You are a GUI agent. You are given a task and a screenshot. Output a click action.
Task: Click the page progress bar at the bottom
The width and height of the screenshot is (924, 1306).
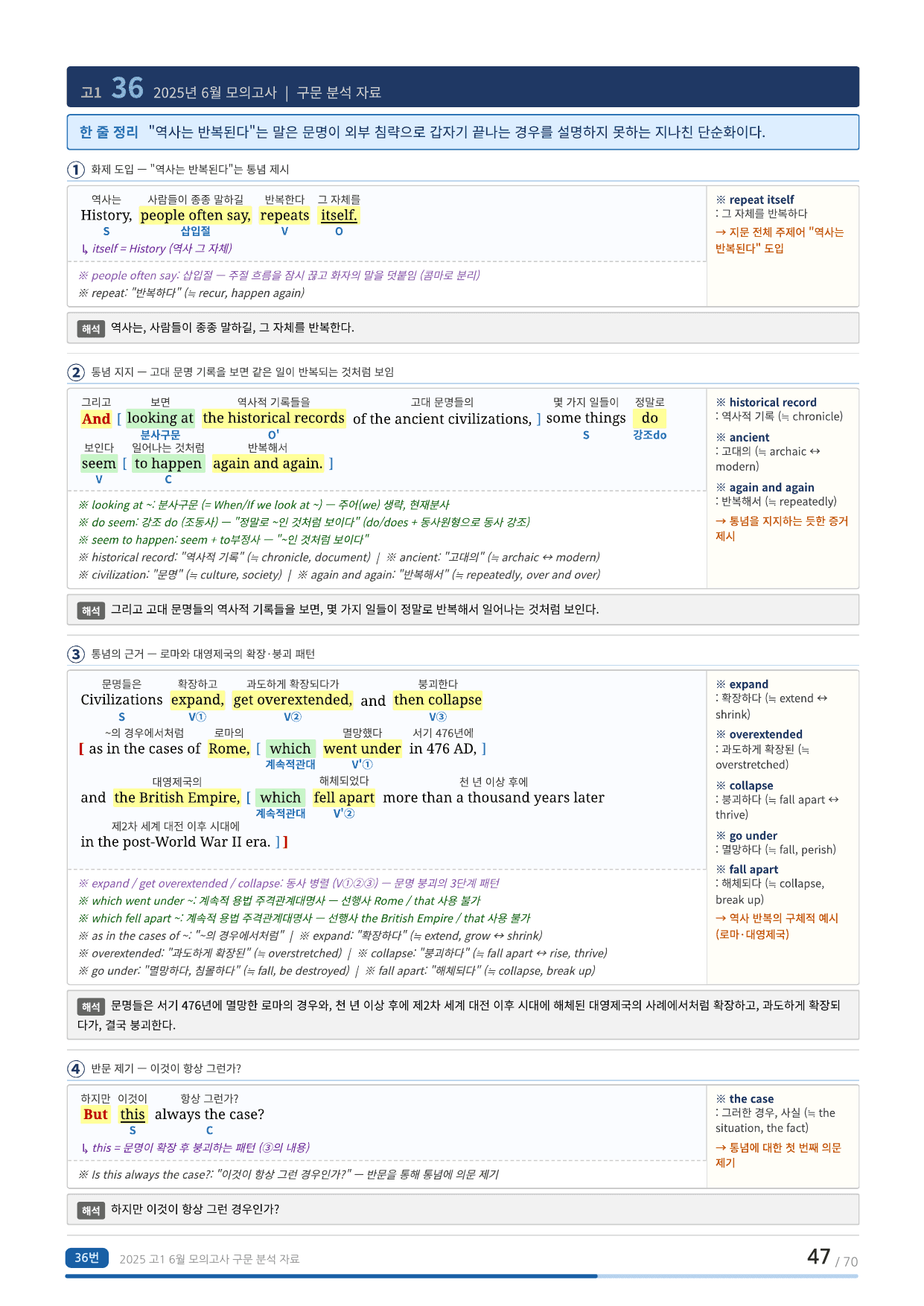[462, 1276]
